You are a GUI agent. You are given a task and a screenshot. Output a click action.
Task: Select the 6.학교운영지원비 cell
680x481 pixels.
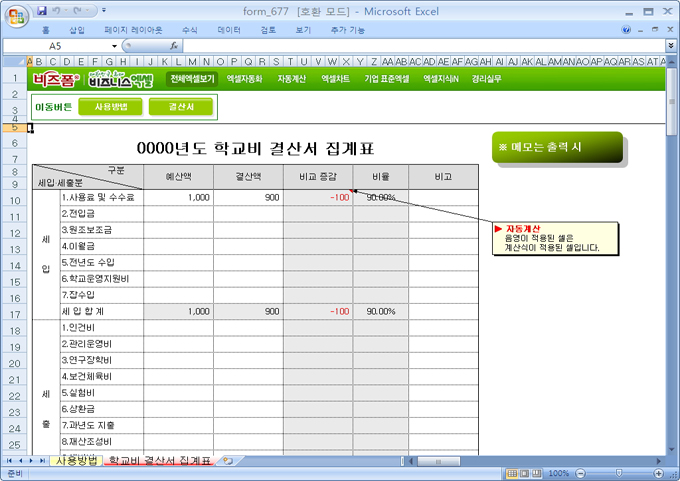pos(101,279)
